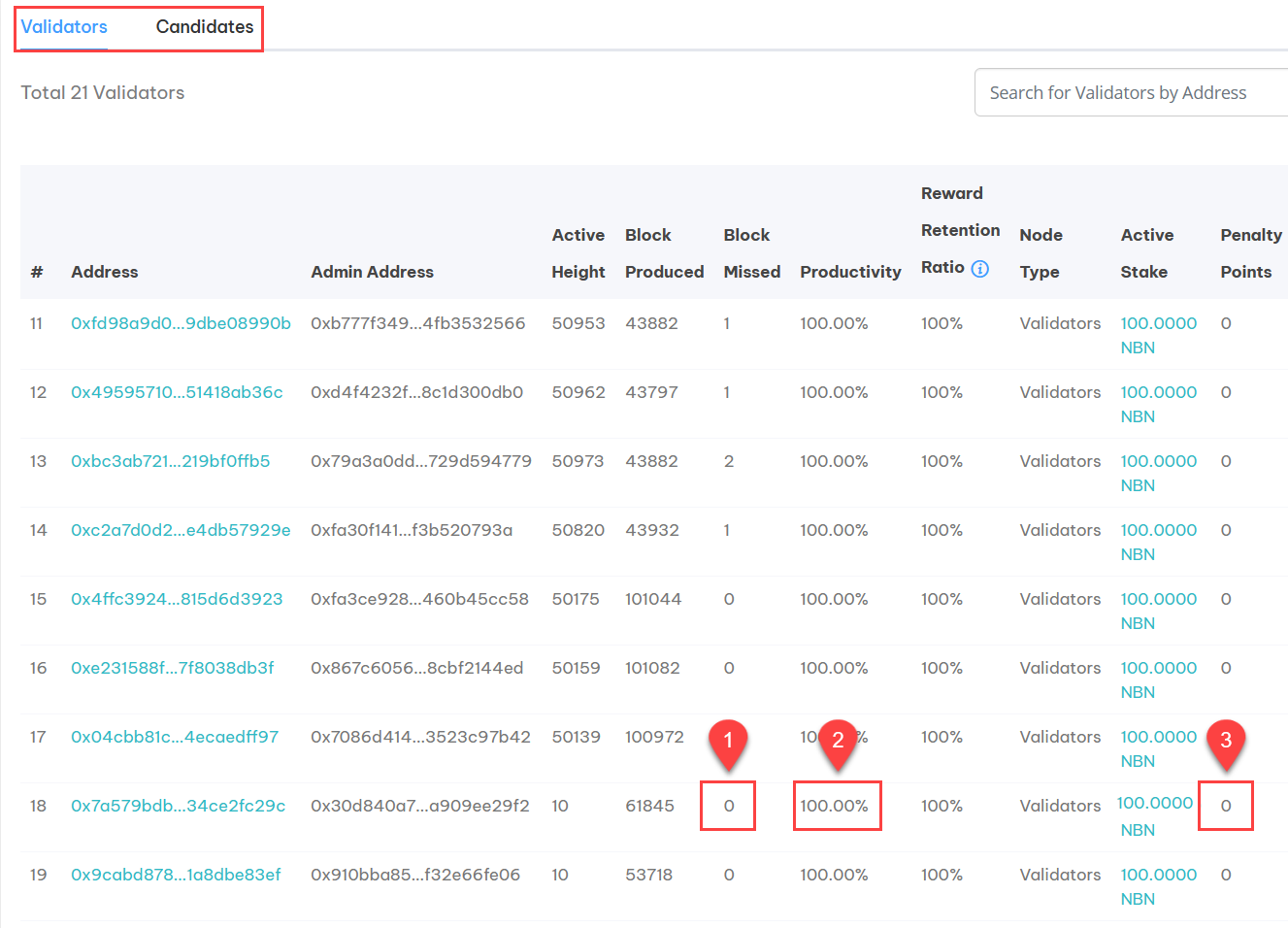Click active height value 50820
This screenshot has height=928, width=1288.
tap(578, 530)
